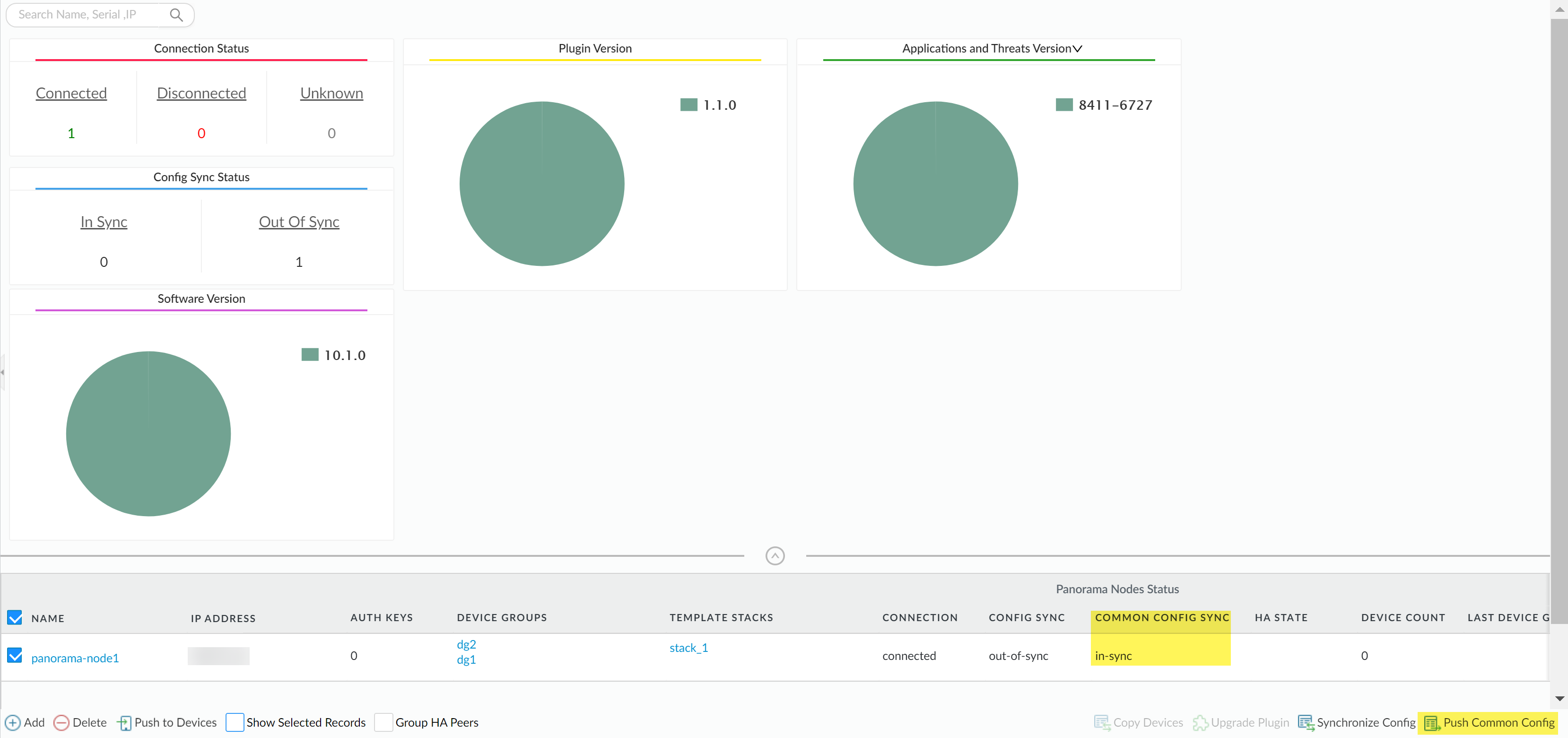Toggle the select-all checkbox beside NAME

(x=15, y=617)
